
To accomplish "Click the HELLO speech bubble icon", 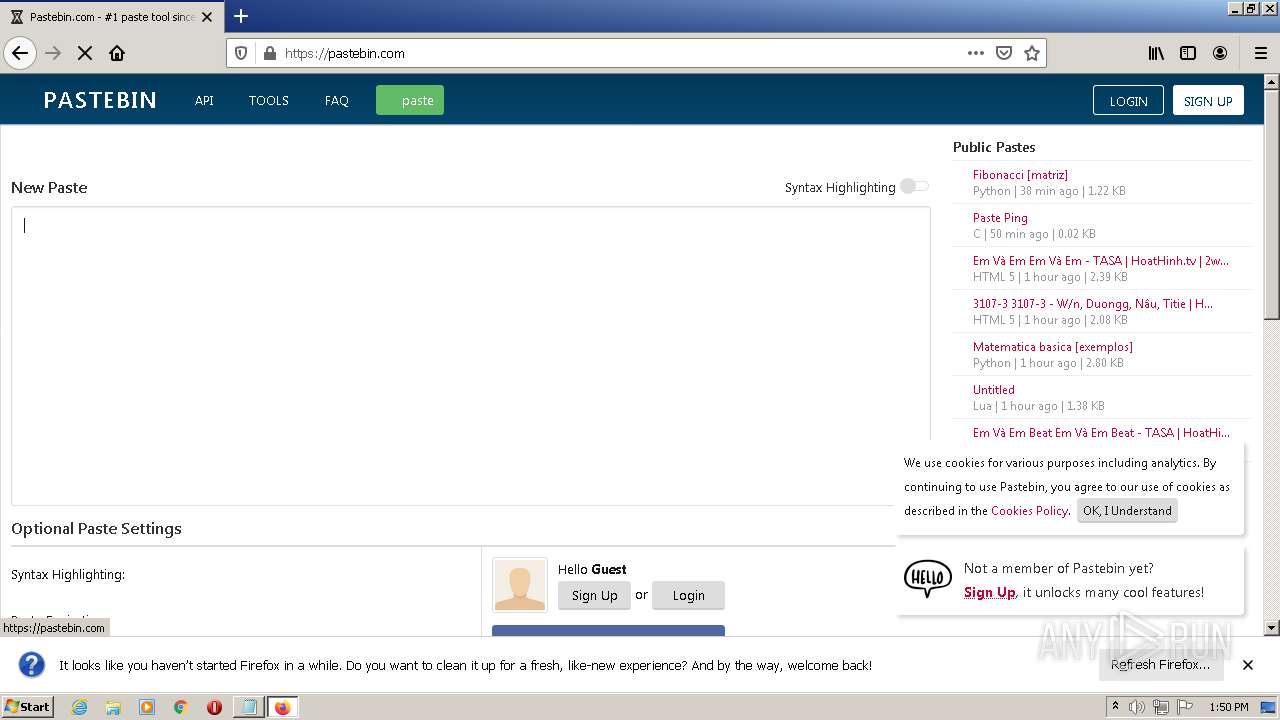I will click(928, 579).
